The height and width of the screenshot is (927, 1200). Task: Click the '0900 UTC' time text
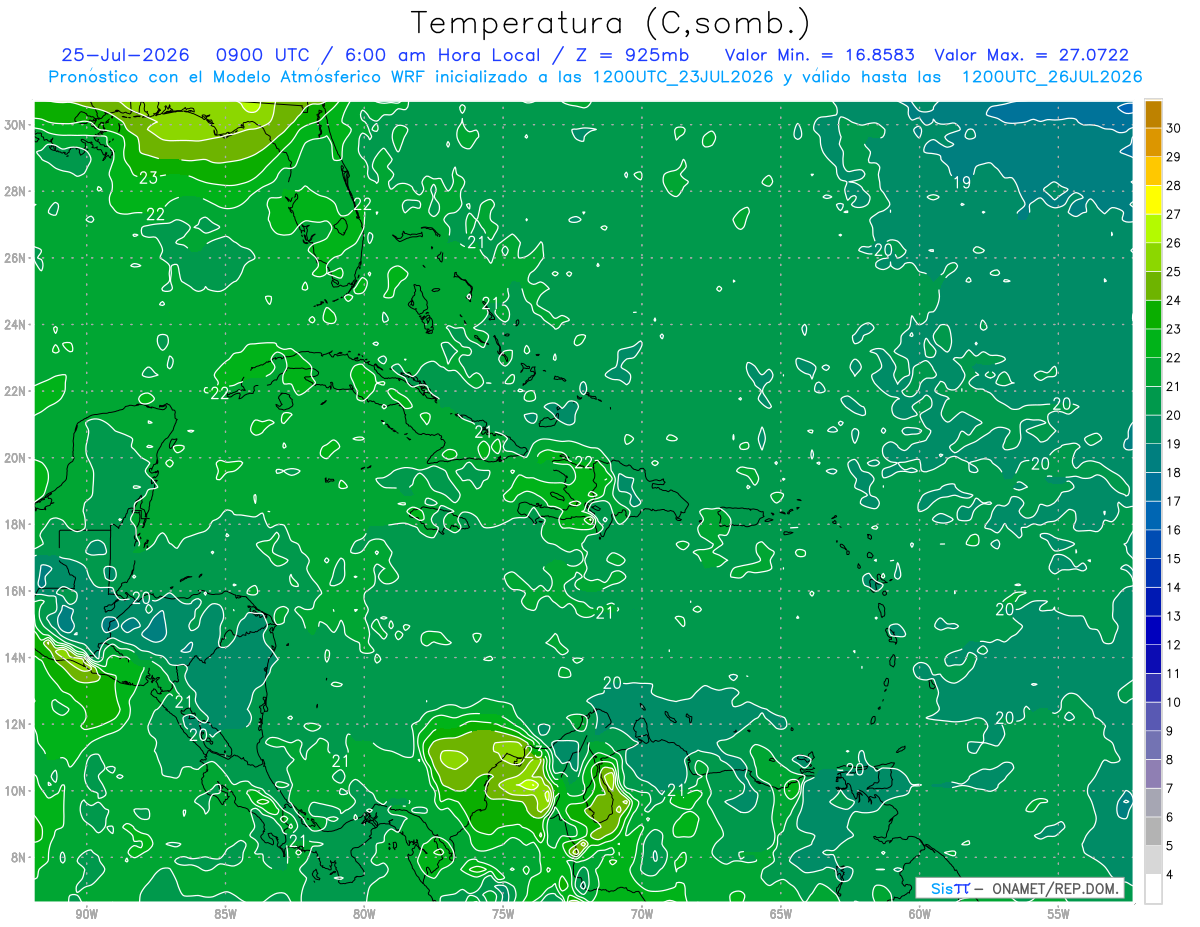coord(262,55)
